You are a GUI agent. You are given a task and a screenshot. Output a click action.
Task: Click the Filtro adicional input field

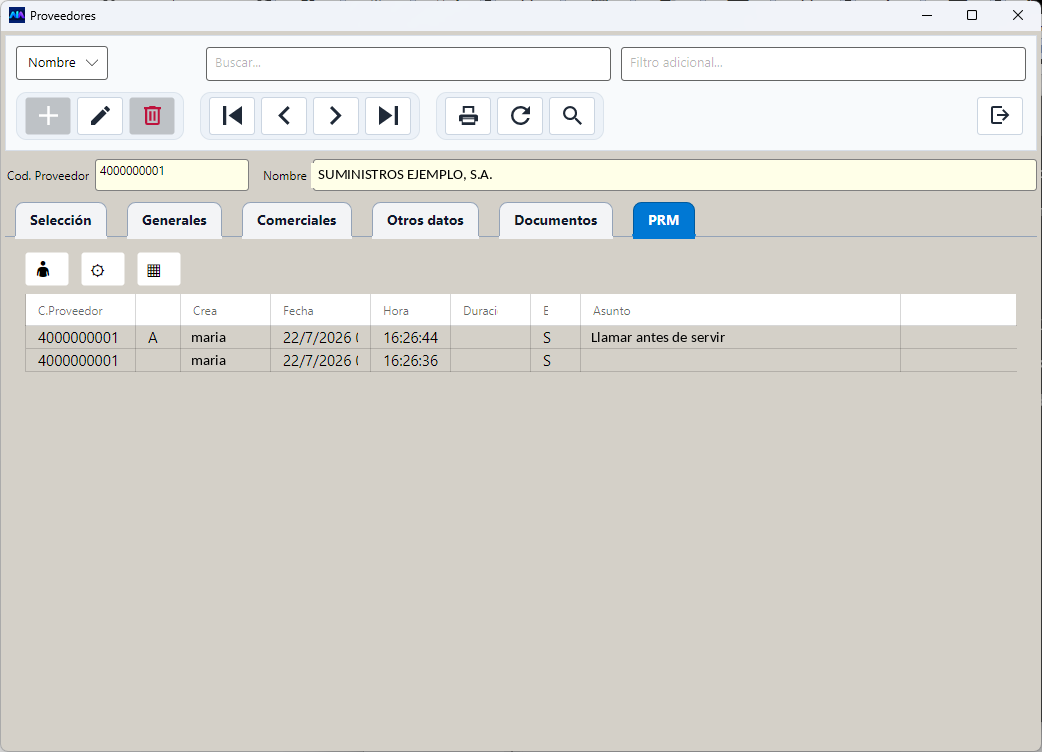point(823,64)
